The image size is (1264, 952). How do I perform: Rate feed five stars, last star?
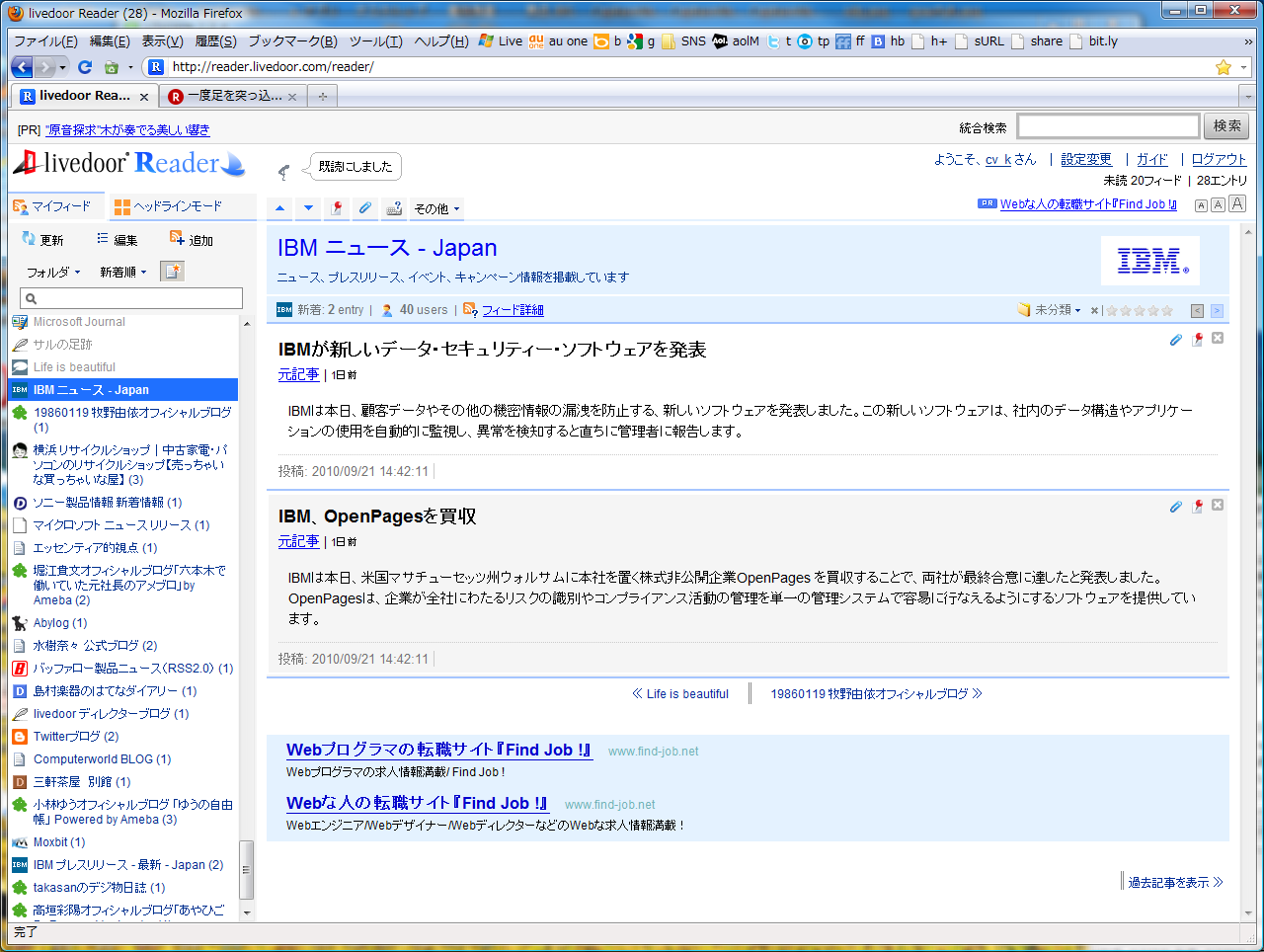[1167, 310]
